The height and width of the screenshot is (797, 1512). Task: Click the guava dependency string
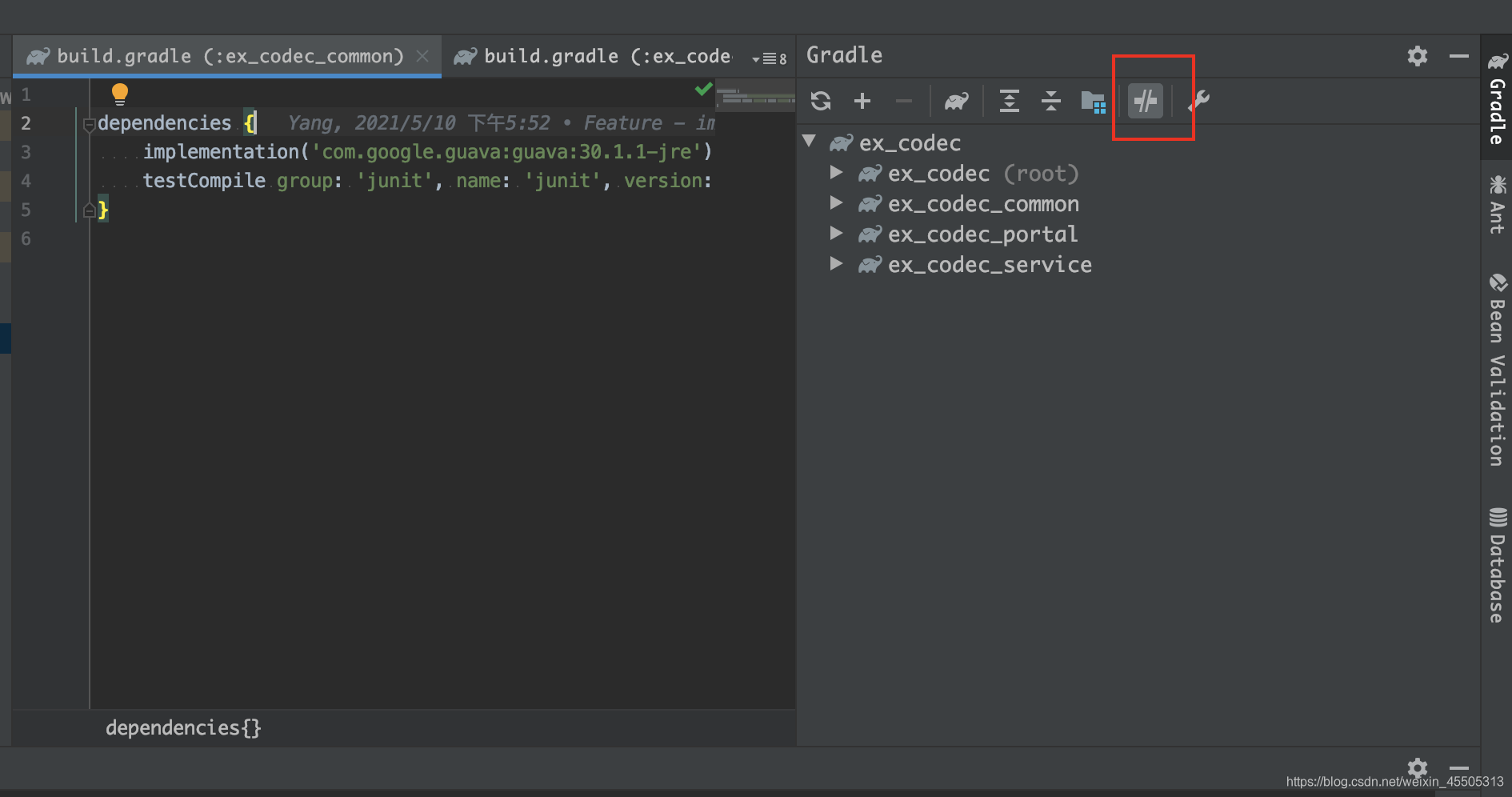[x=506, y=152]
